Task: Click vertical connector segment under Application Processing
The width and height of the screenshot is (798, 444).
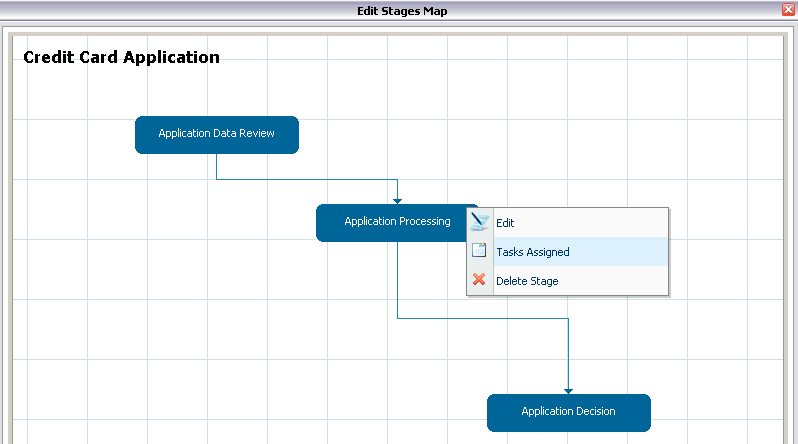Action: point(398,280)
